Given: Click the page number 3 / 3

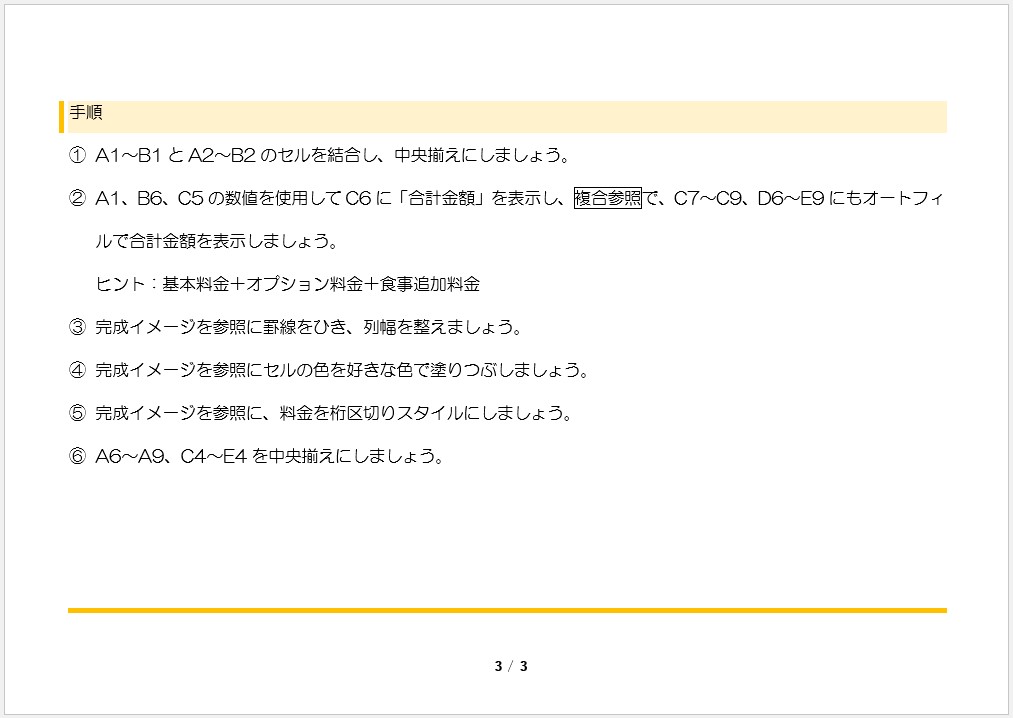Looking at the screenshot, I should point(511,666).
